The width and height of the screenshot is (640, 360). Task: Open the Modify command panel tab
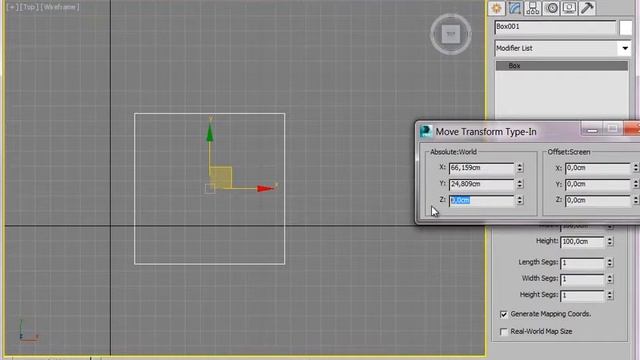(515, 8)
